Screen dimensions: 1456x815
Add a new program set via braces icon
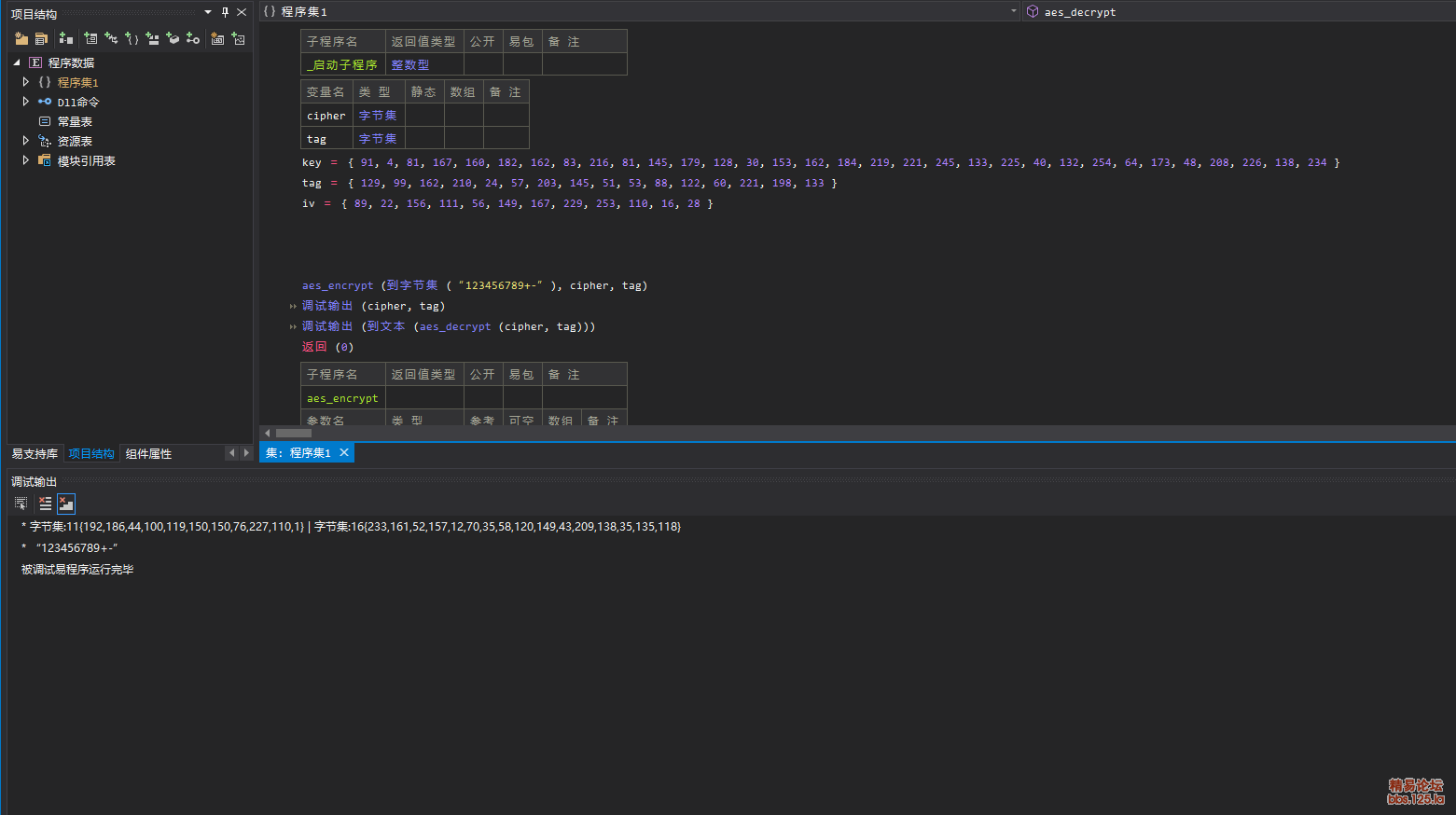tap(132, 38)
